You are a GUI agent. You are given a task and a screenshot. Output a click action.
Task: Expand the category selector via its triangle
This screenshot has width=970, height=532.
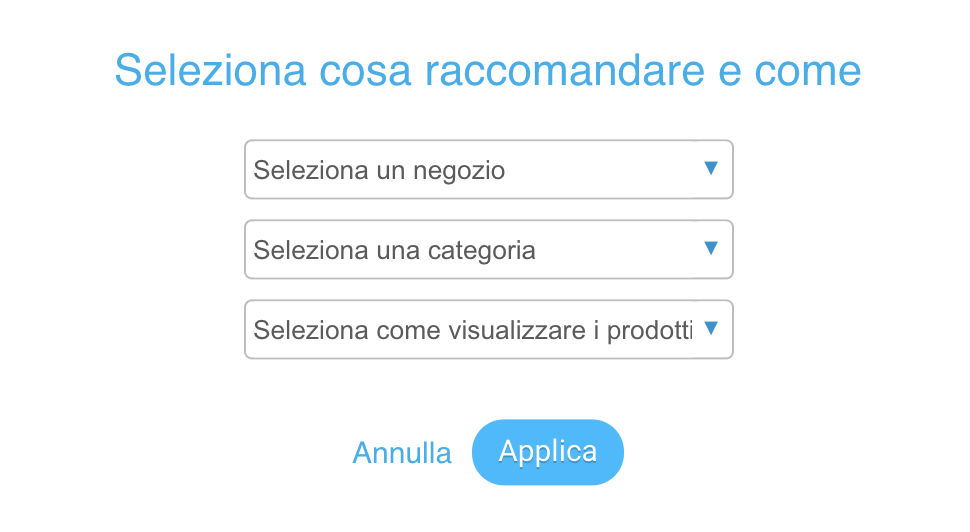711,248
